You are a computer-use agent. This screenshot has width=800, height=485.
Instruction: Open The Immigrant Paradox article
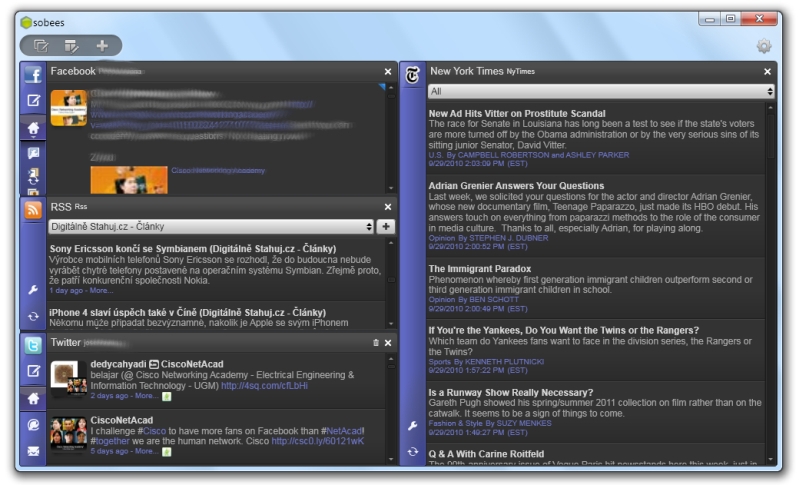(480, 269)
